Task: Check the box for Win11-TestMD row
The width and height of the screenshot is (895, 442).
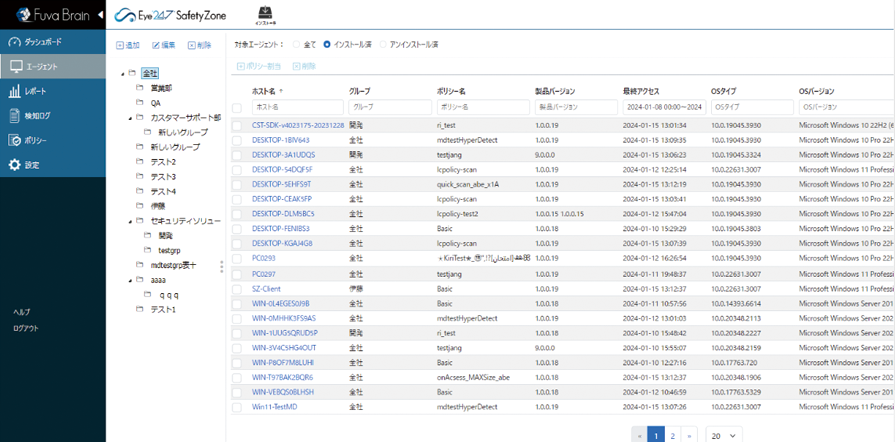Action: (237, 407)
